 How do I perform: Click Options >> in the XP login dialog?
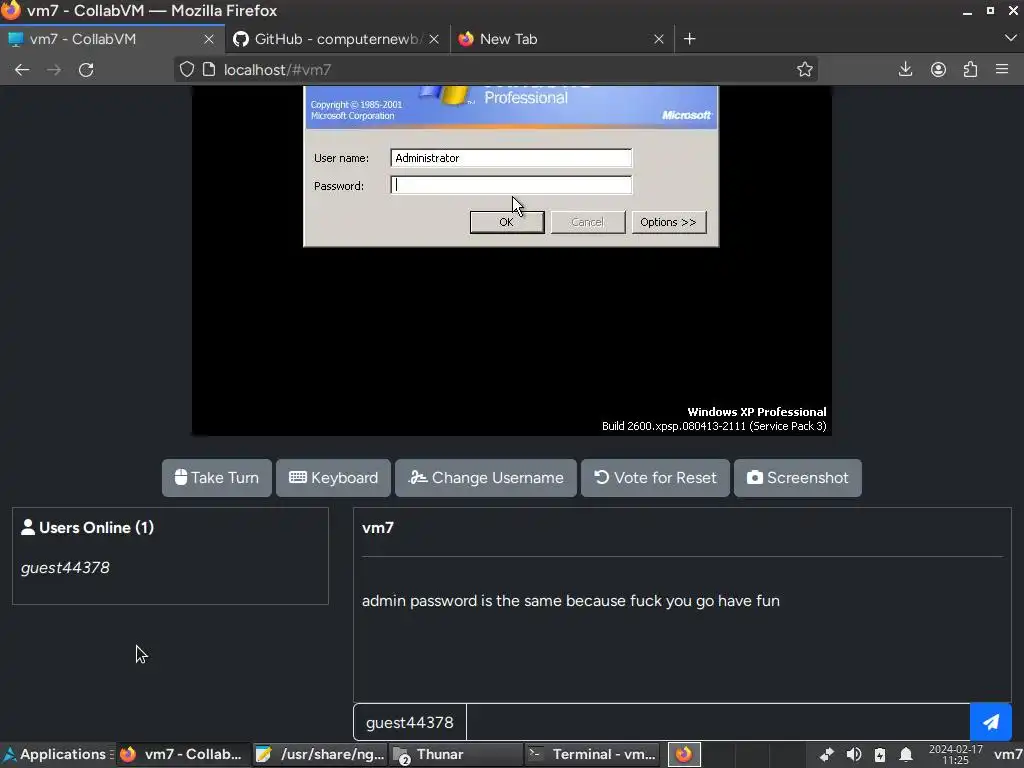[669, 222]
